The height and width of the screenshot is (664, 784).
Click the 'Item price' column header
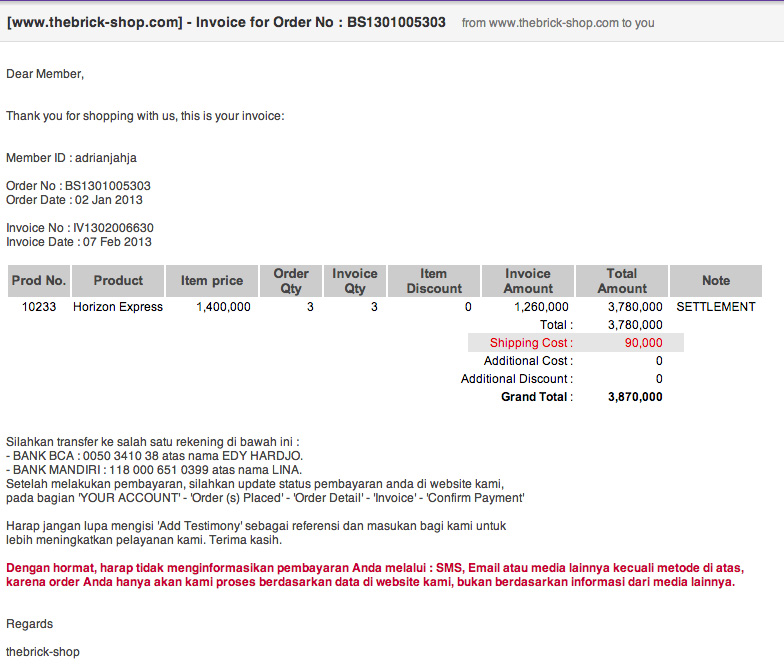tap(212, 281)
